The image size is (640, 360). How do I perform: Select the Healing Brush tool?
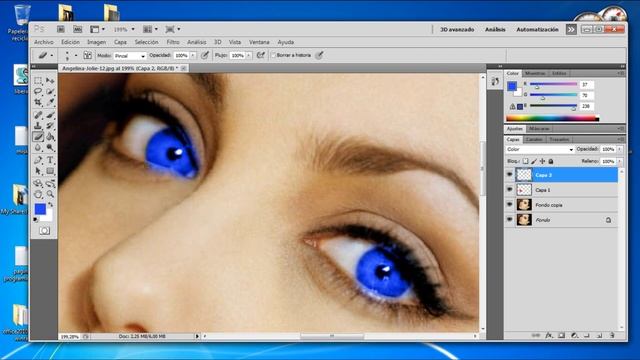point(38,115)
